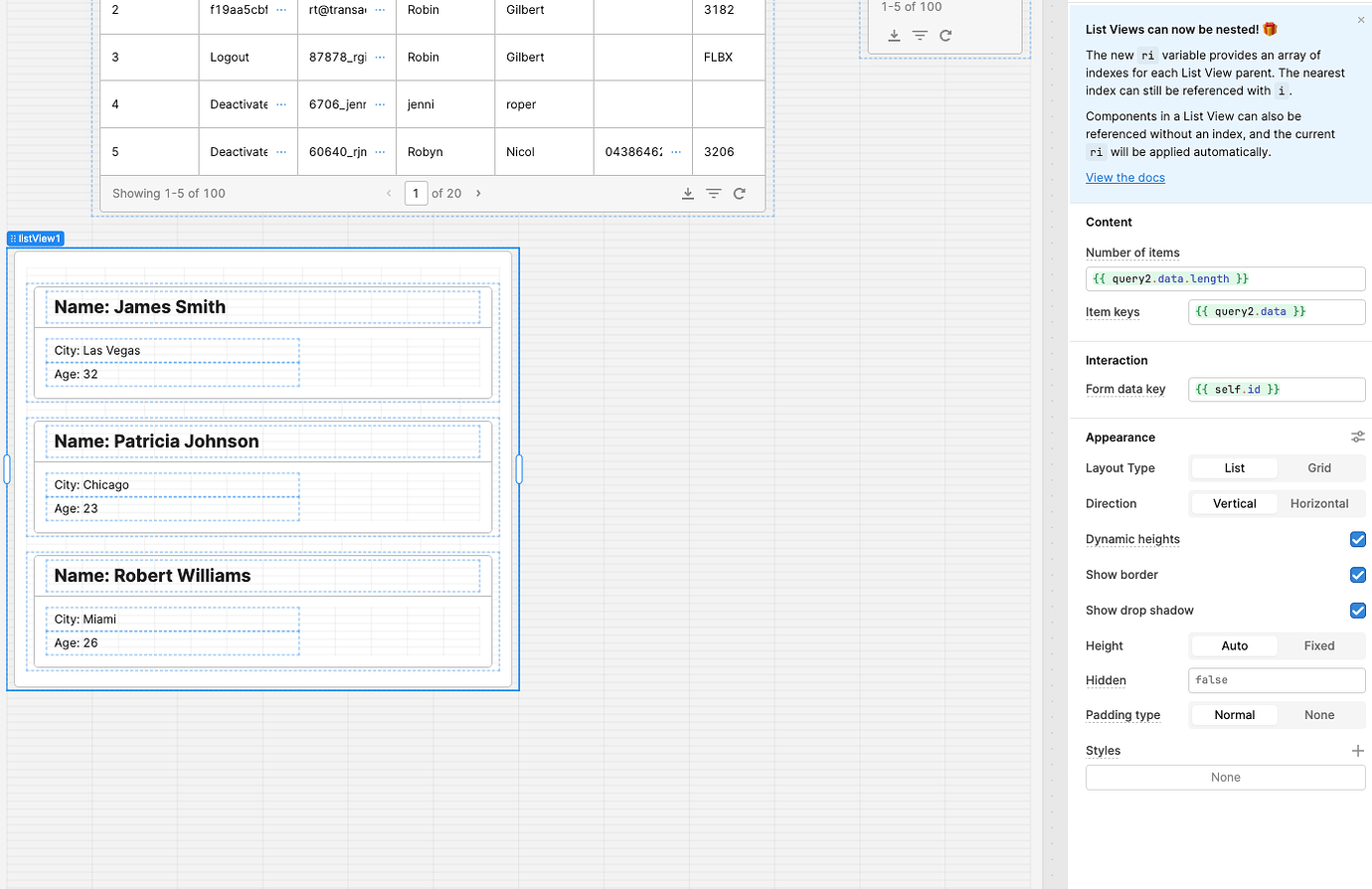Refresh the table with the reload icon
This screenshot has width=1372, height=889.
pos(740,193)
